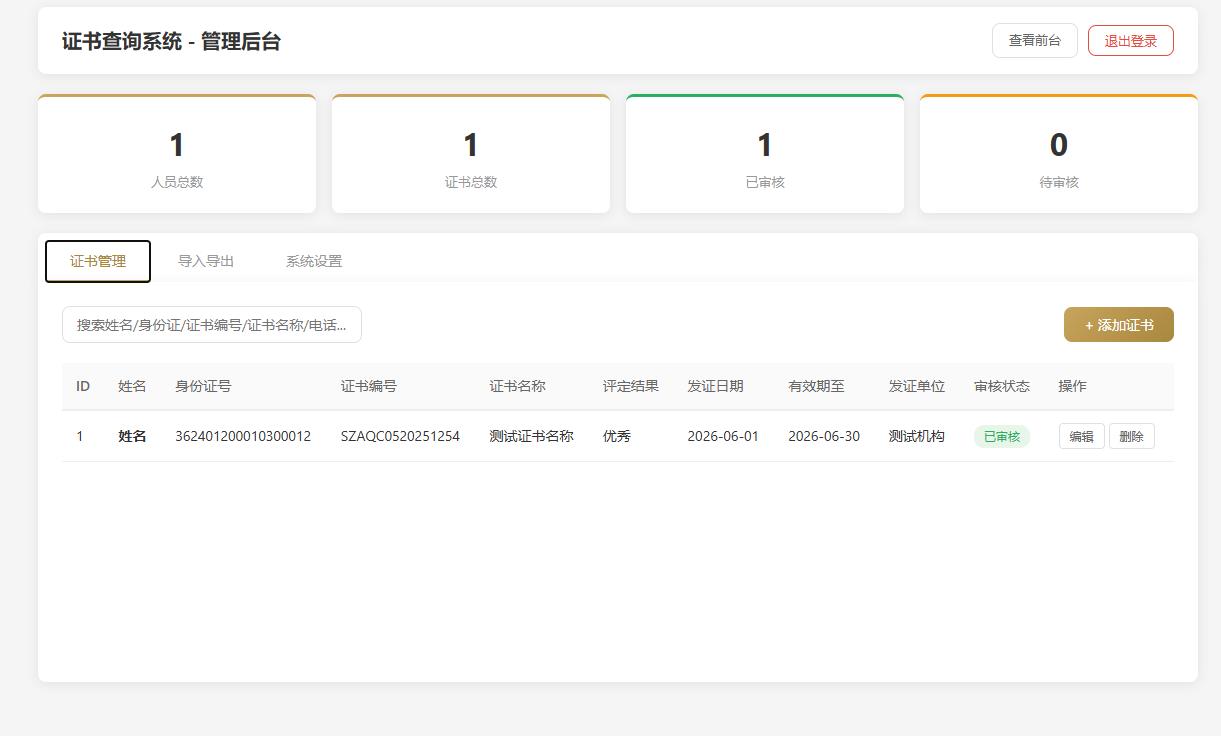Click the issue date 2026-06-01
1221x736 pixels.
[x=723, y=436]
